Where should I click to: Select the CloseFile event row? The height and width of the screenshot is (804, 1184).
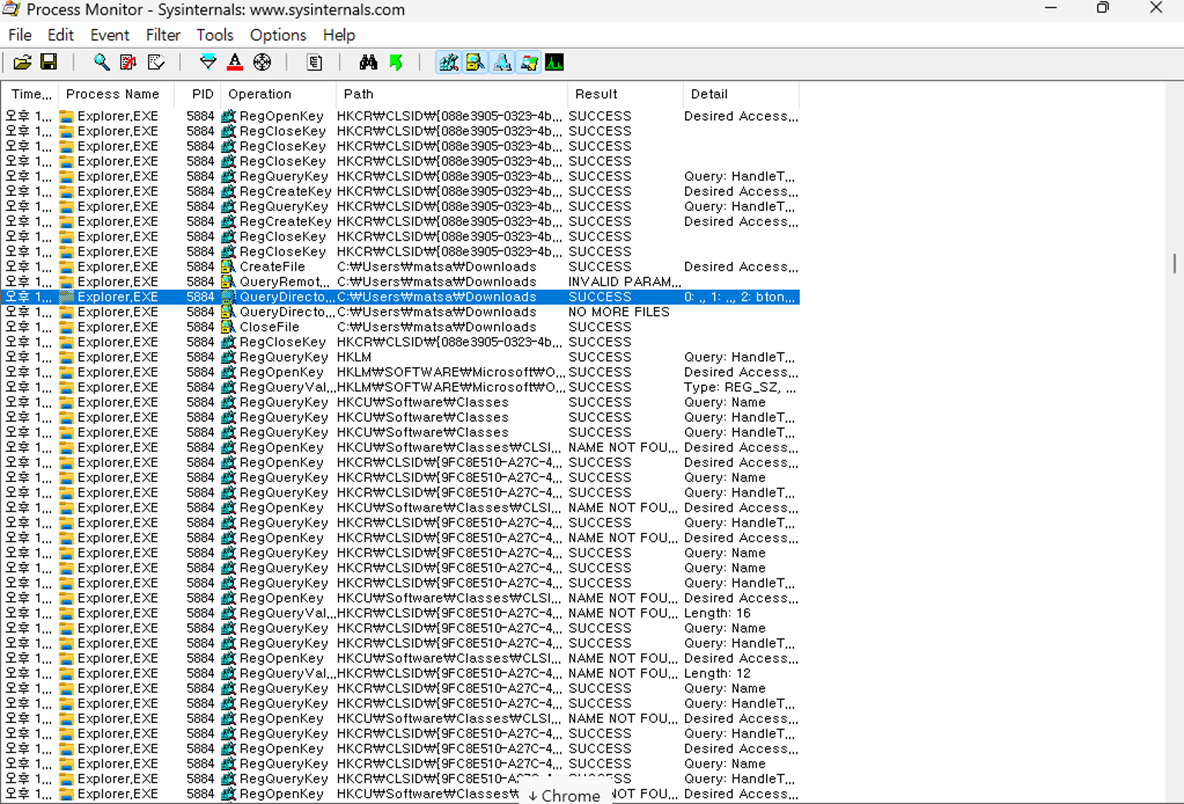(x=400, y=327)
